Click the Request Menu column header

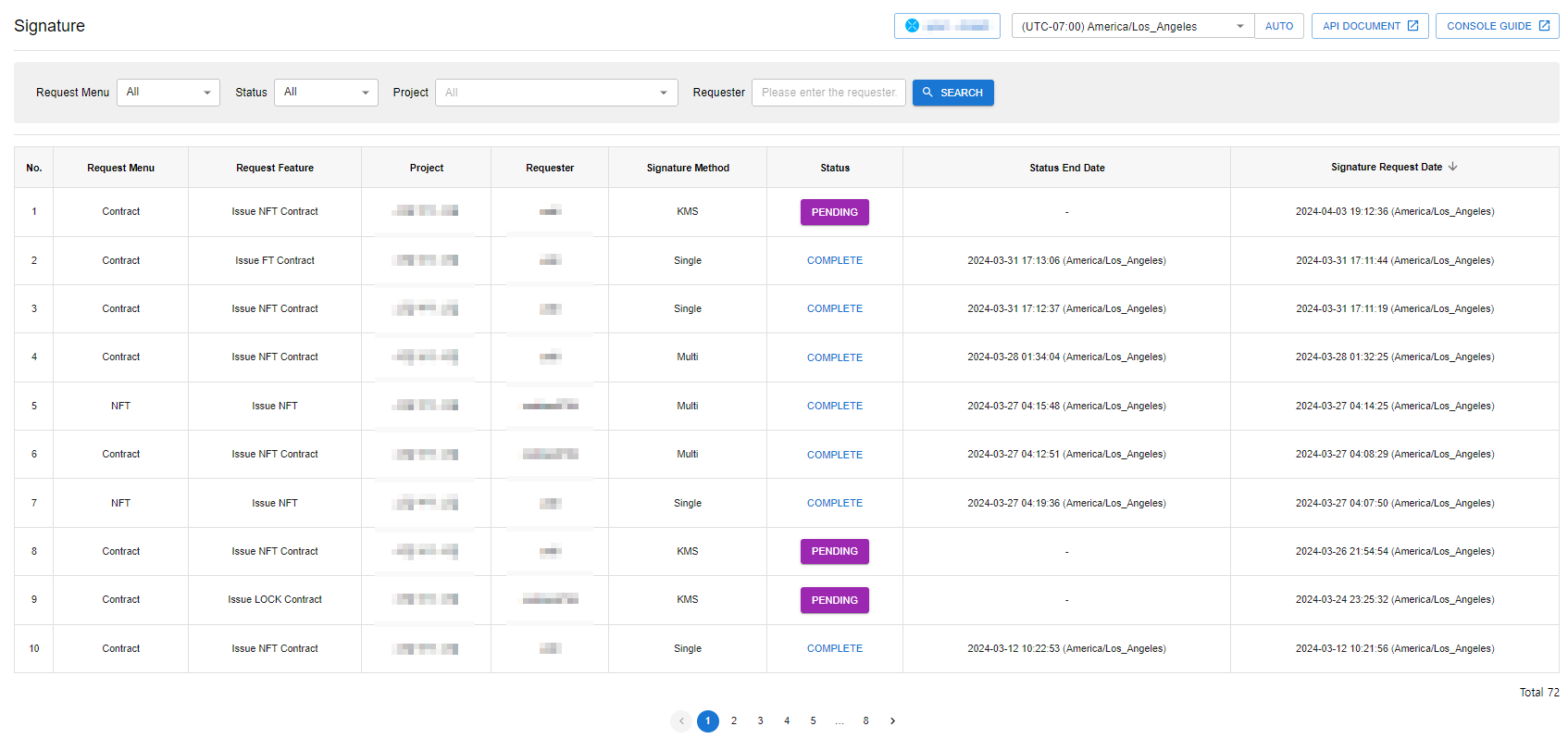coord(121,168)
